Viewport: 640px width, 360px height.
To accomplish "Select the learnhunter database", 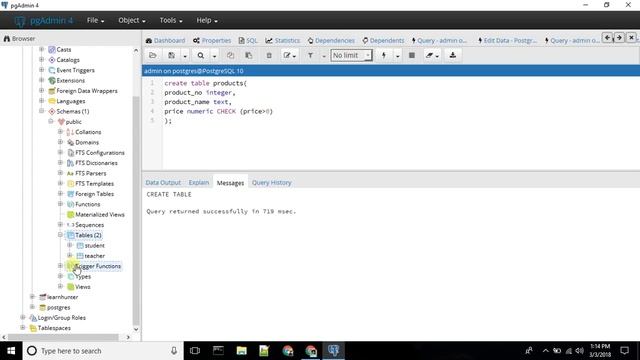I will tap(62, 297).
